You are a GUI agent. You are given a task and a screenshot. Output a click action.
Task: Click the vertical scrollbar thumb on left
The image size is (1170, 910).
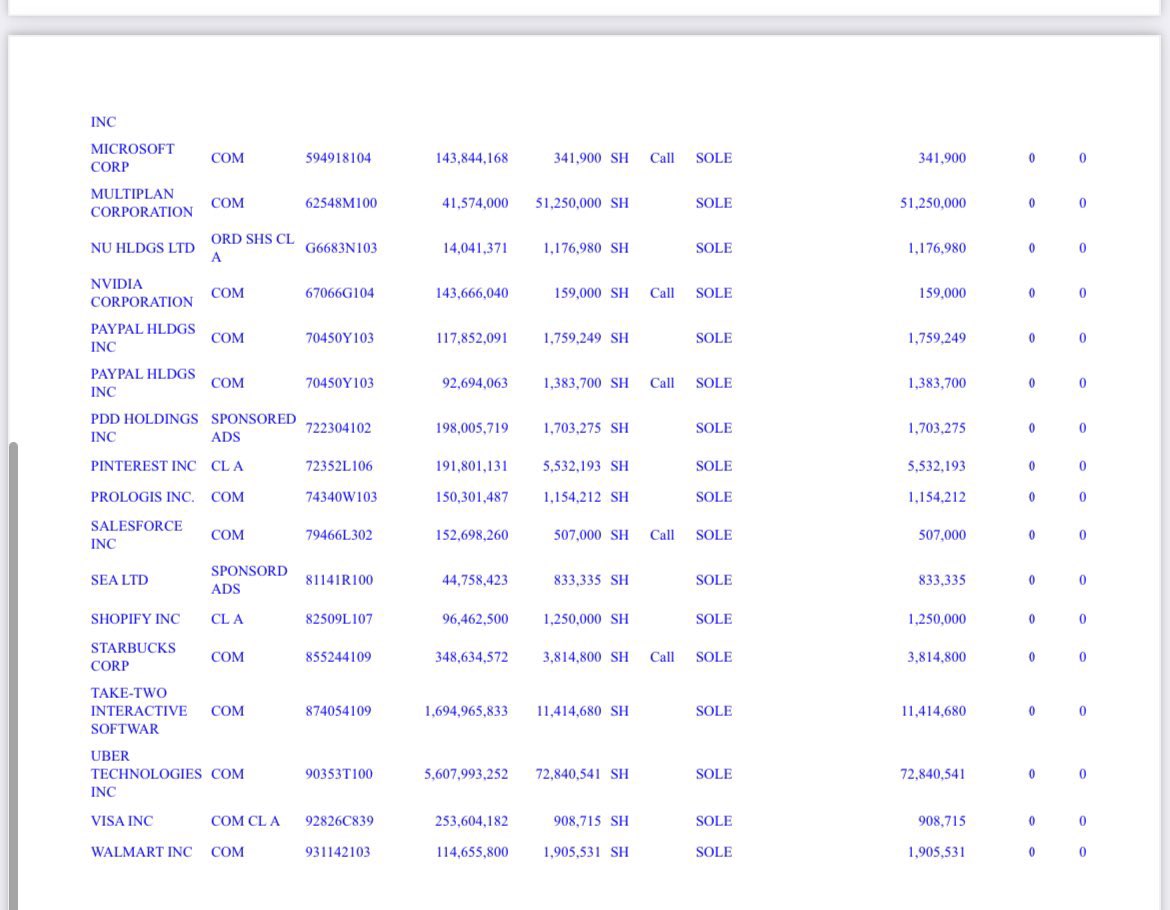(13, 675)
